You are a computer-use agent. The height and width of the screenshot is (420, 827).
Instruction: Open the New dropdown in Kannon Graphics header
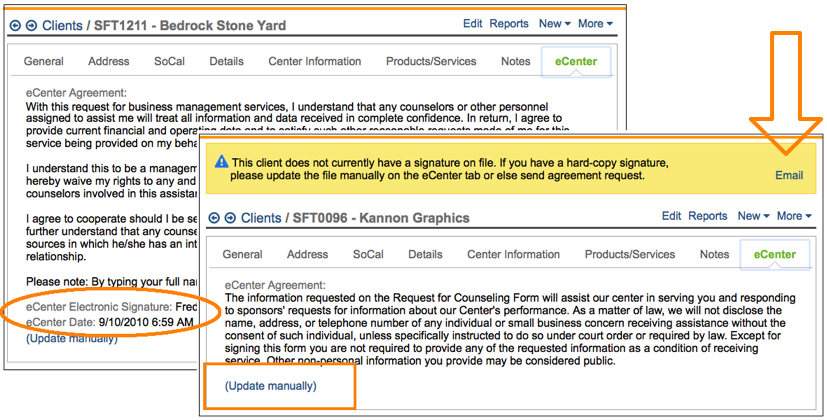coord(753,216)
